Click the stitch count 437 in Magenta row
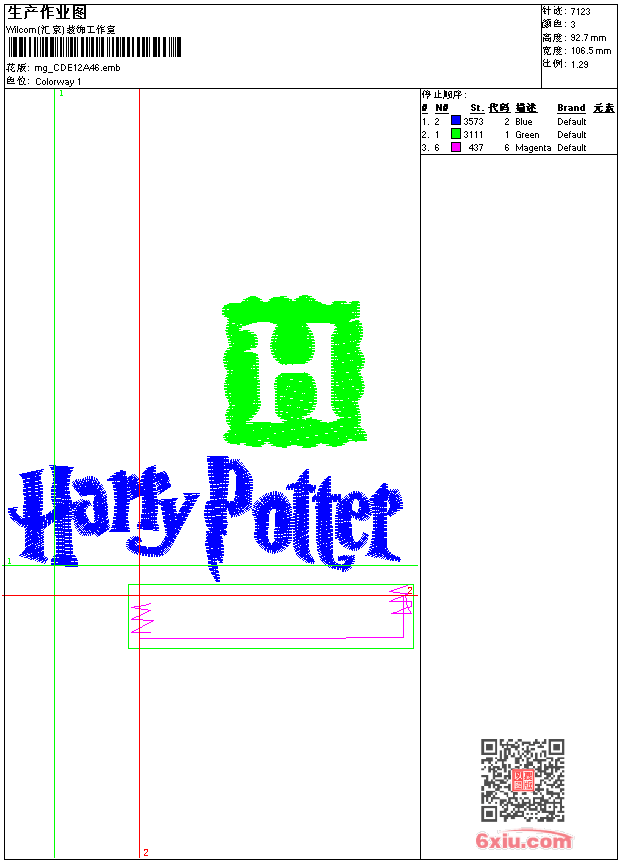Image resolution: width=620 pixels, height=860 pixels. coord(476,148)
